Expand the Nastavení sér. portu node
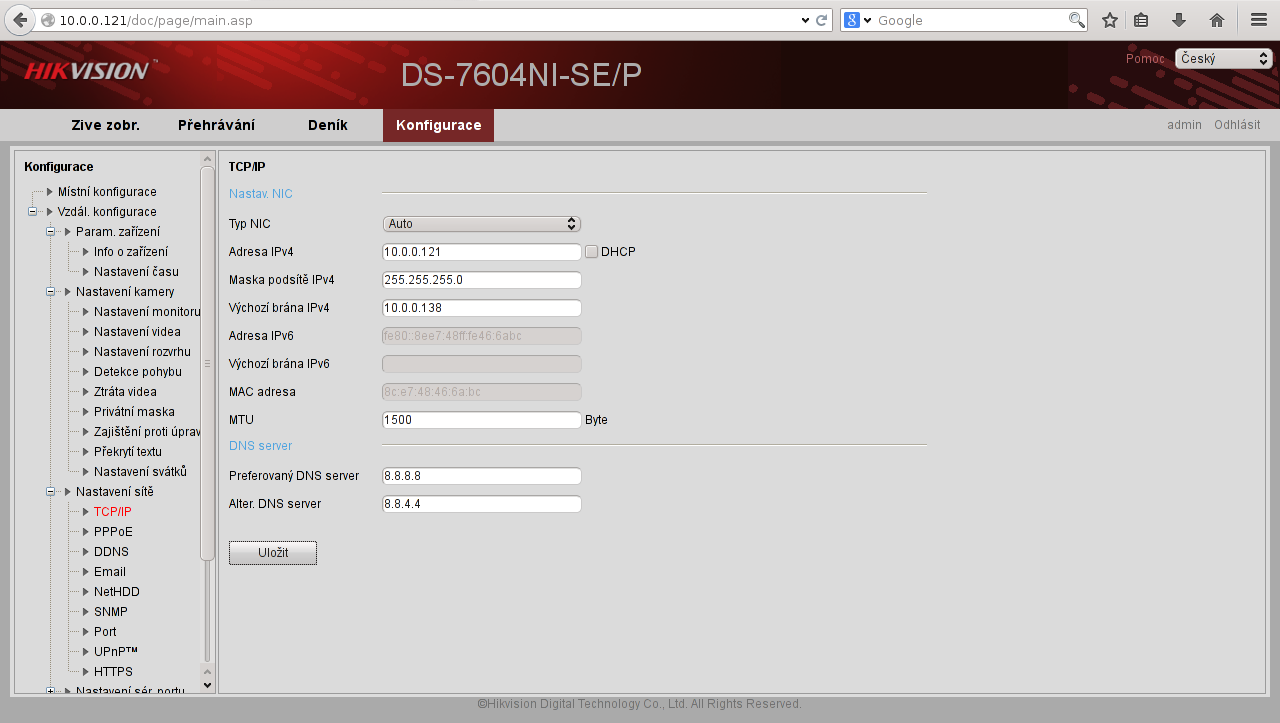The height and width of the screenshot is (723, 1280). [x=51, y=691]
